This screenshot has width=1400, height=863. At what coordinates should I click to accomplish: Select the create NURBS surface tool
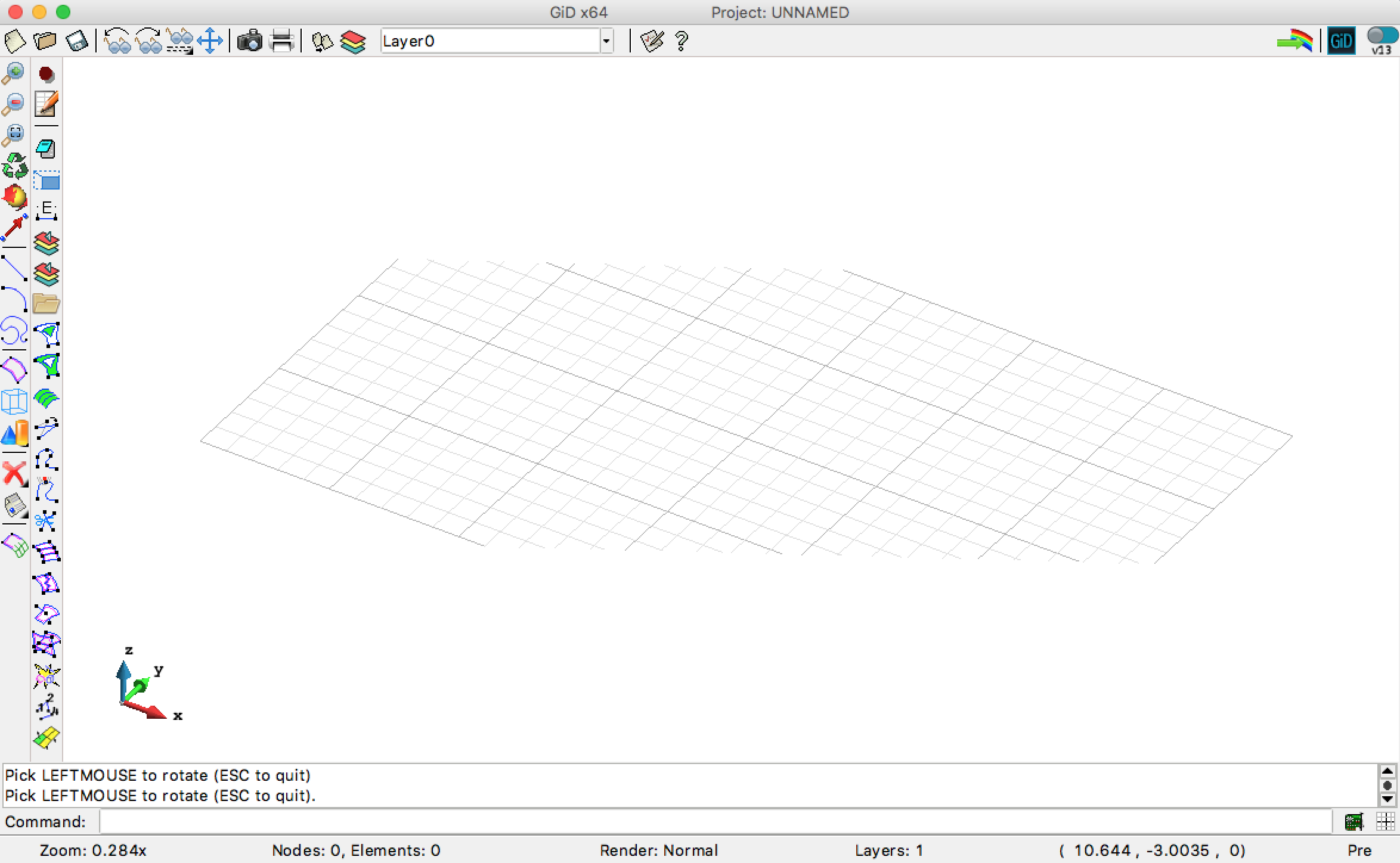click(x=14, y=370)
